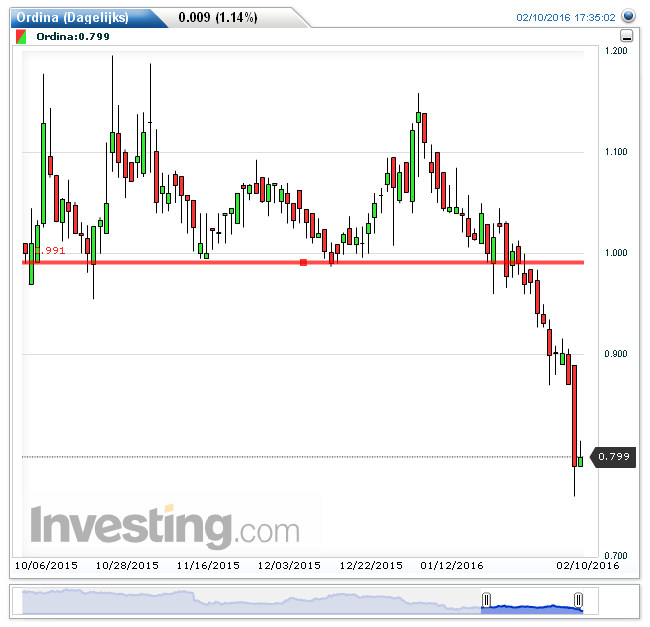
Task: Click the 1.200 price axis label
Action: [x=616, y=51]
